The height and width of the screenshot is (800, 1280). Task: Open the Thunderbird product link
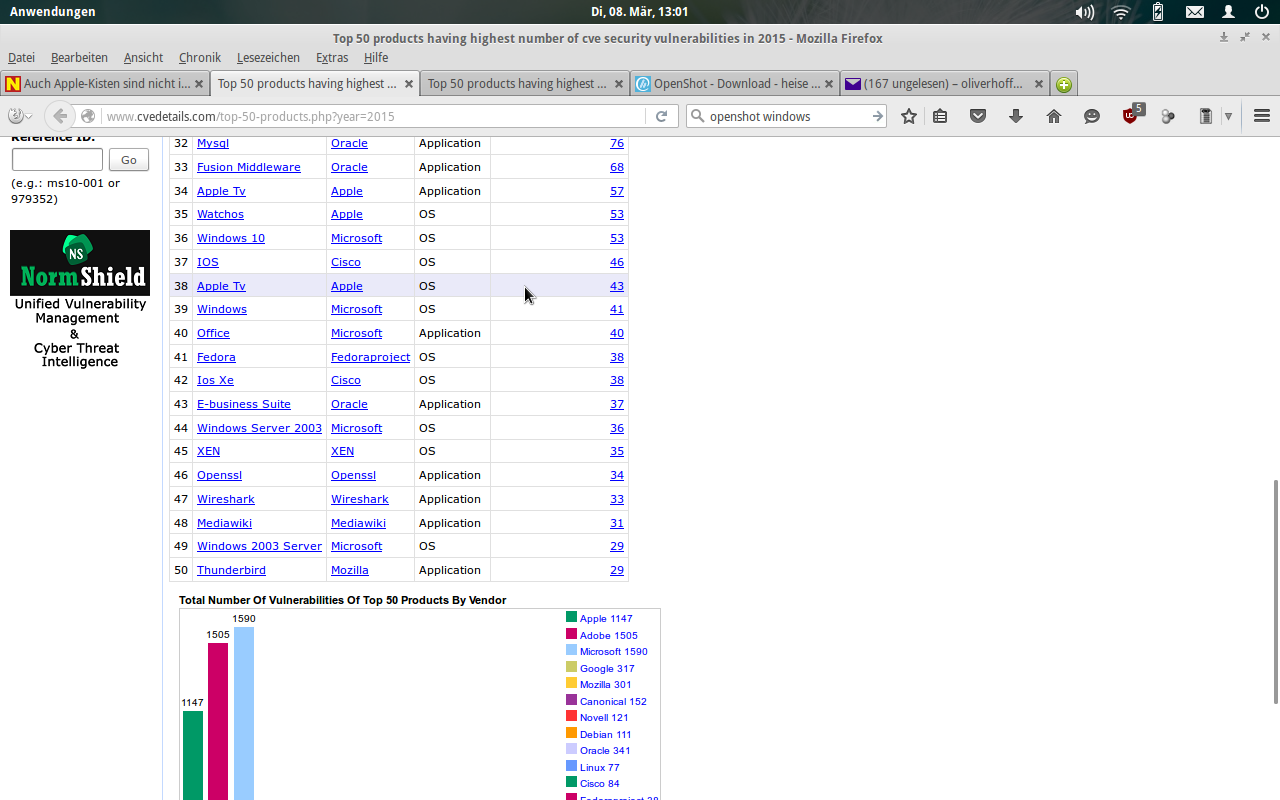[231, 570]
